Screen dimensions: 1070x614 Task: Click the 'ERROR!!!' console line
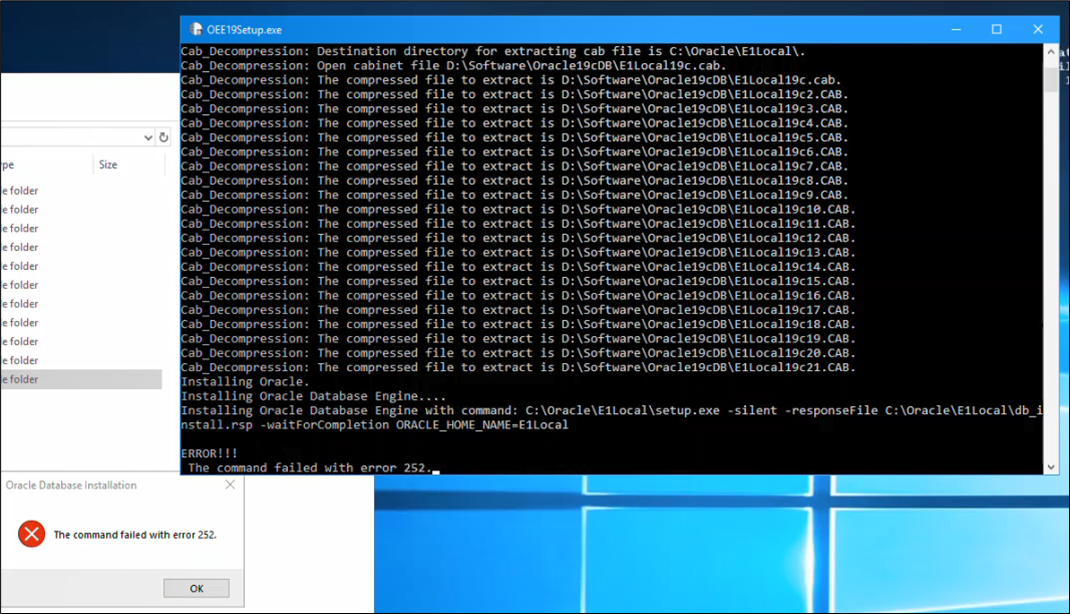(x=209, y=453)
